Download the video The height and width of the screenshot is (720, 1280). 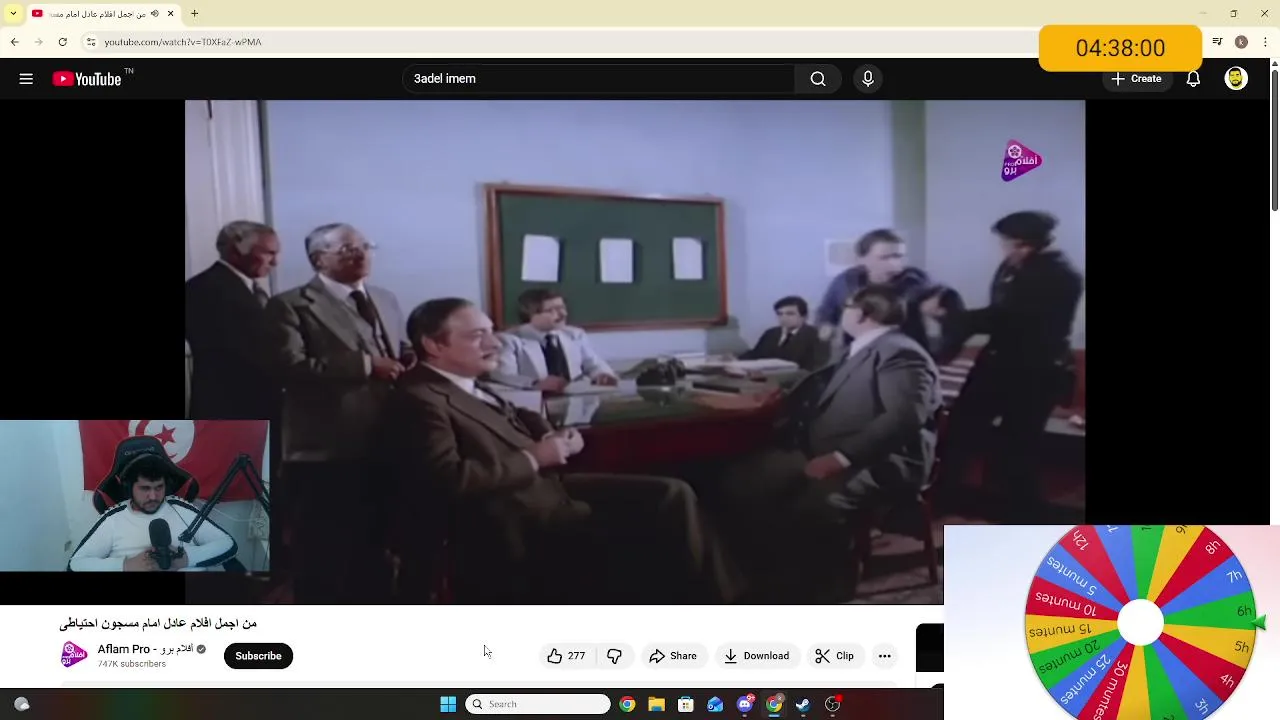click(x=757, y=656)
